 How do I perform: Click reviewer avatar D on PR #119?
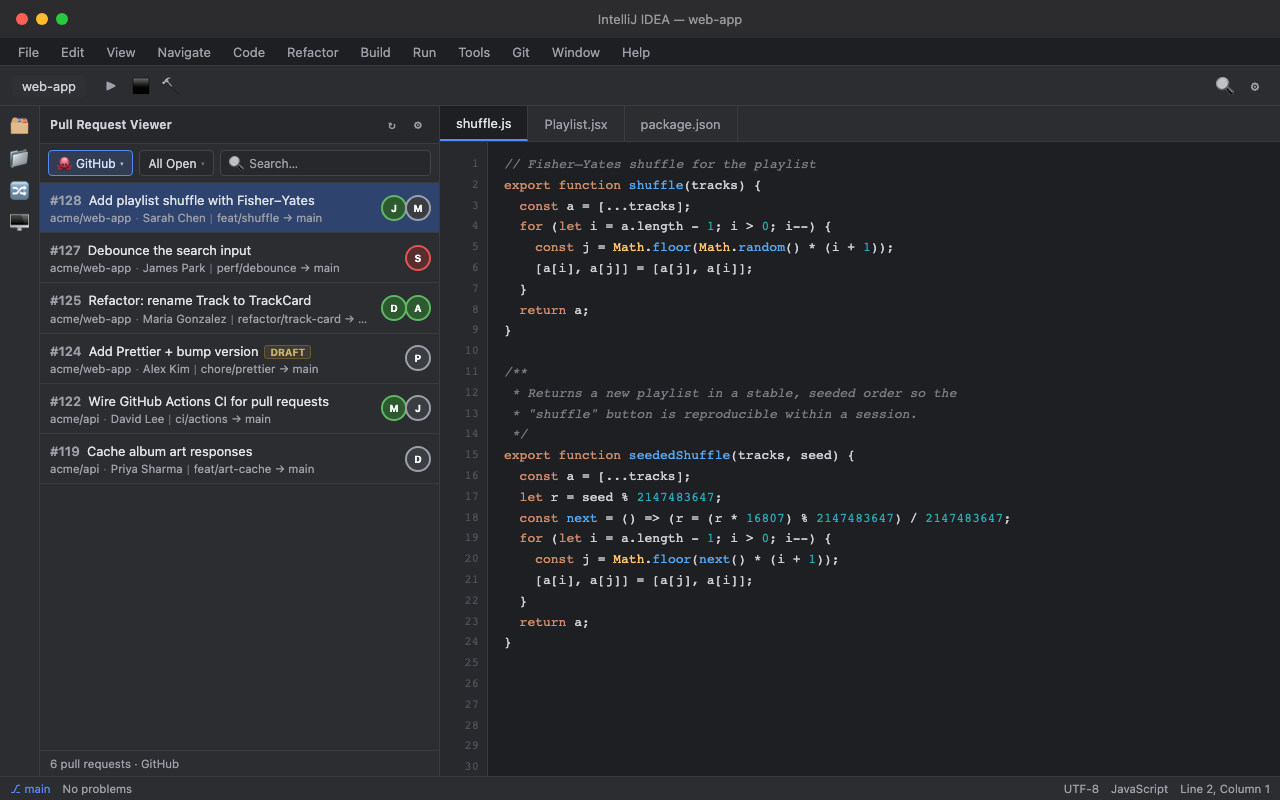click(418, 459)
